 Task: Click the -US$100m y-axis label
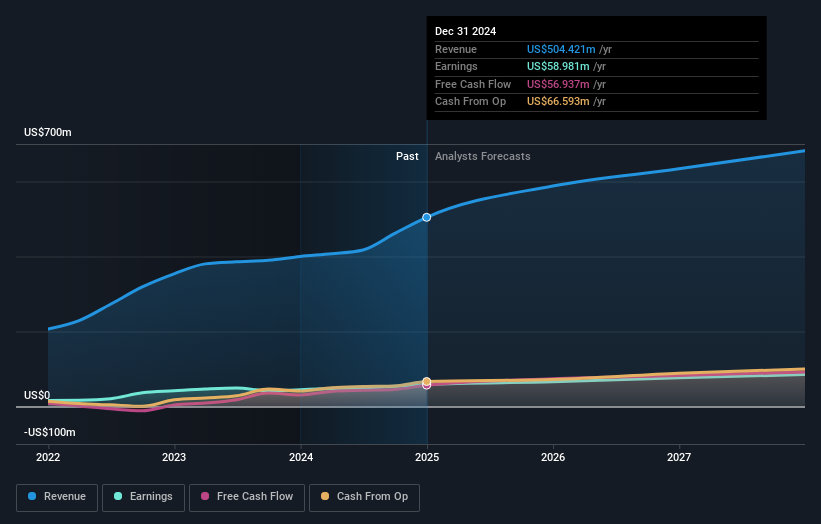point(50,432)
